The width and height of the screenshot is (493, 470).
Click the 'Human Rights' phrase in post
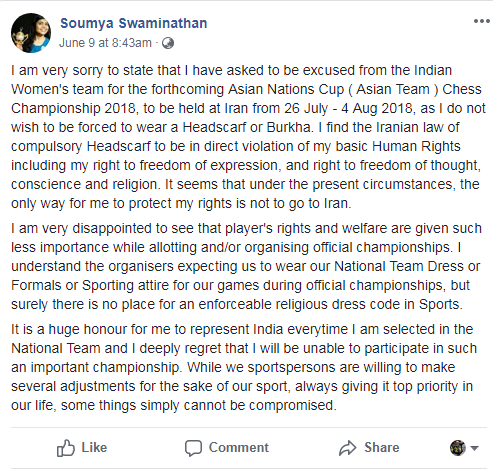pyautogui.click(x=416, y=146)
